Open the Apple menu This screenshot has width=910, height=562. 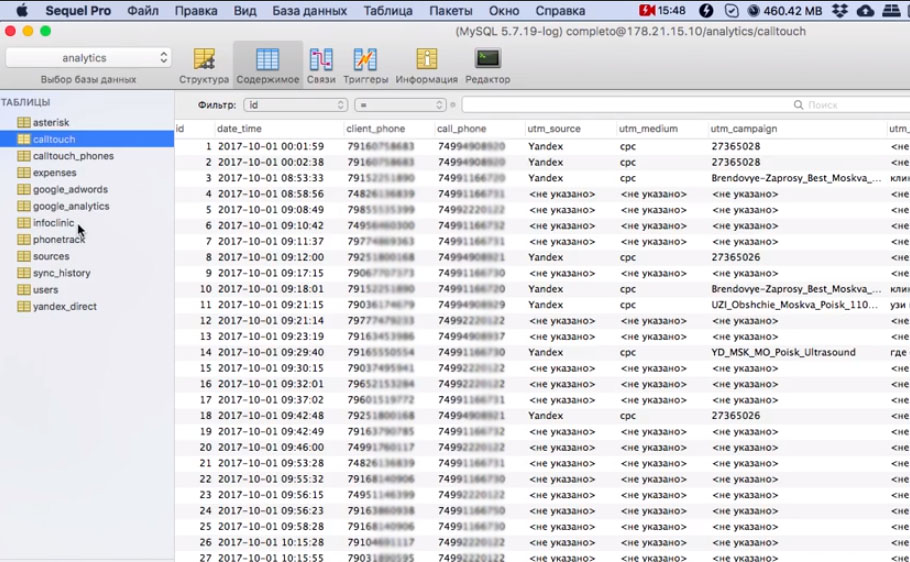(21, 10)
